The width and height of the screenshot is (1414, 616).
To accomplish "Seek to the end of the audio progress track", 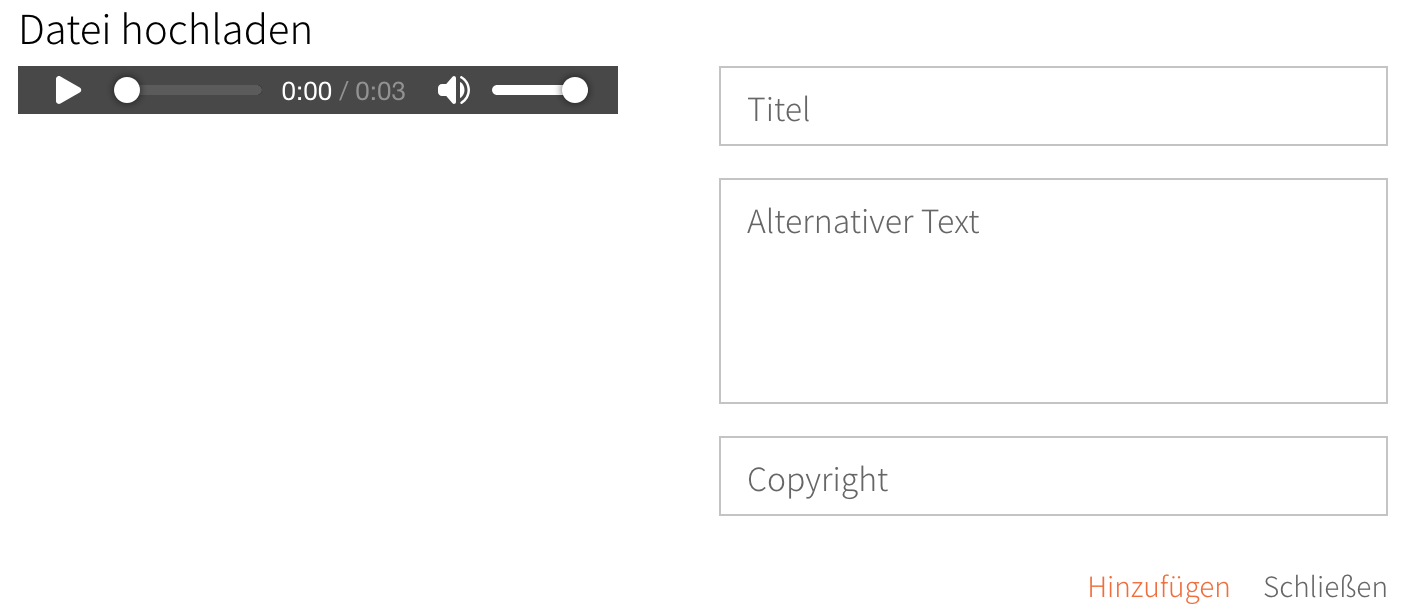I will tap(259, 90).
